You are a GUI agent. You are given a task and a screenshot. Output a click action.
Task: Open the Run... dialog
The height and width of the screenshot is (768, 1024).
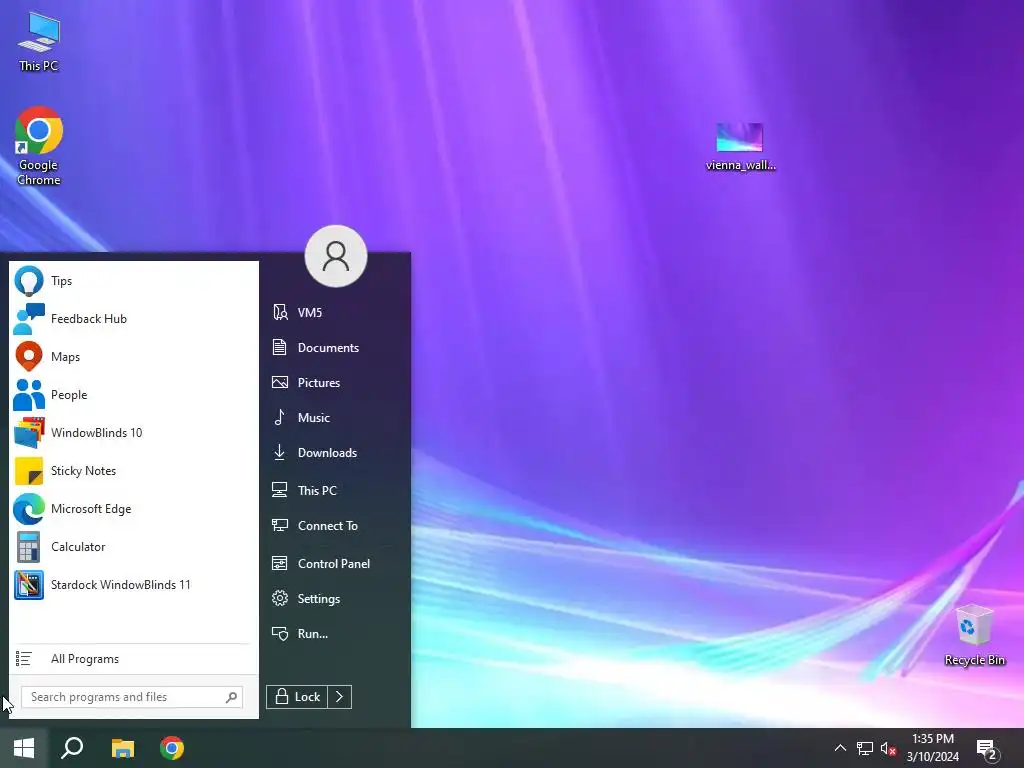click(336, 633)
